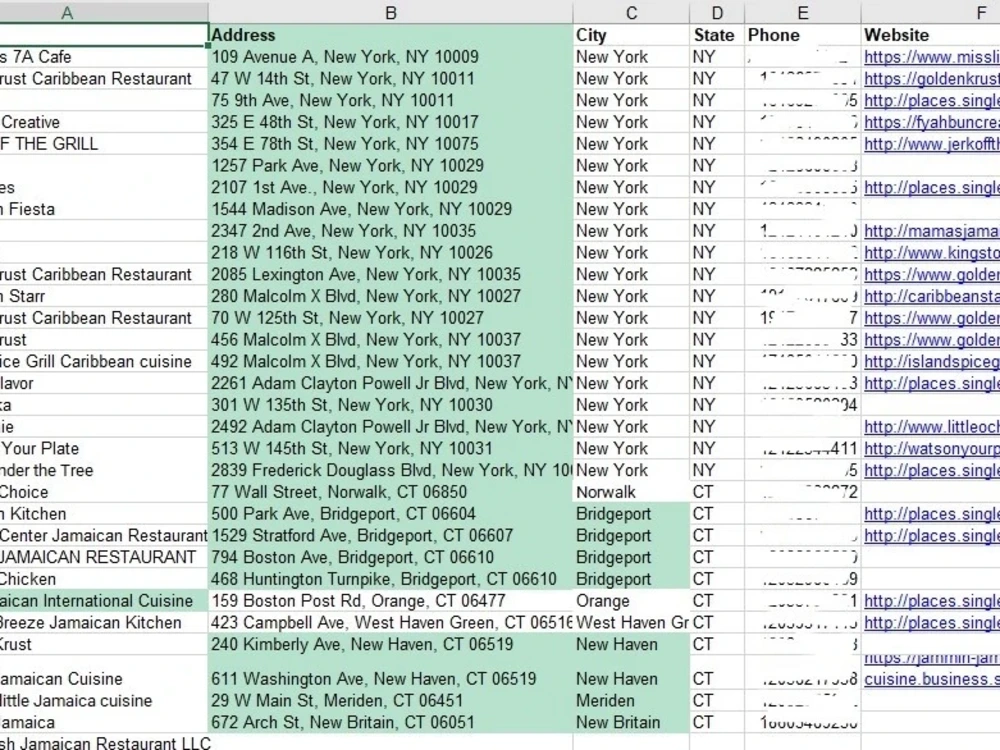Select column D header
Screen dimensions: 1000x750
pos(717,12)
